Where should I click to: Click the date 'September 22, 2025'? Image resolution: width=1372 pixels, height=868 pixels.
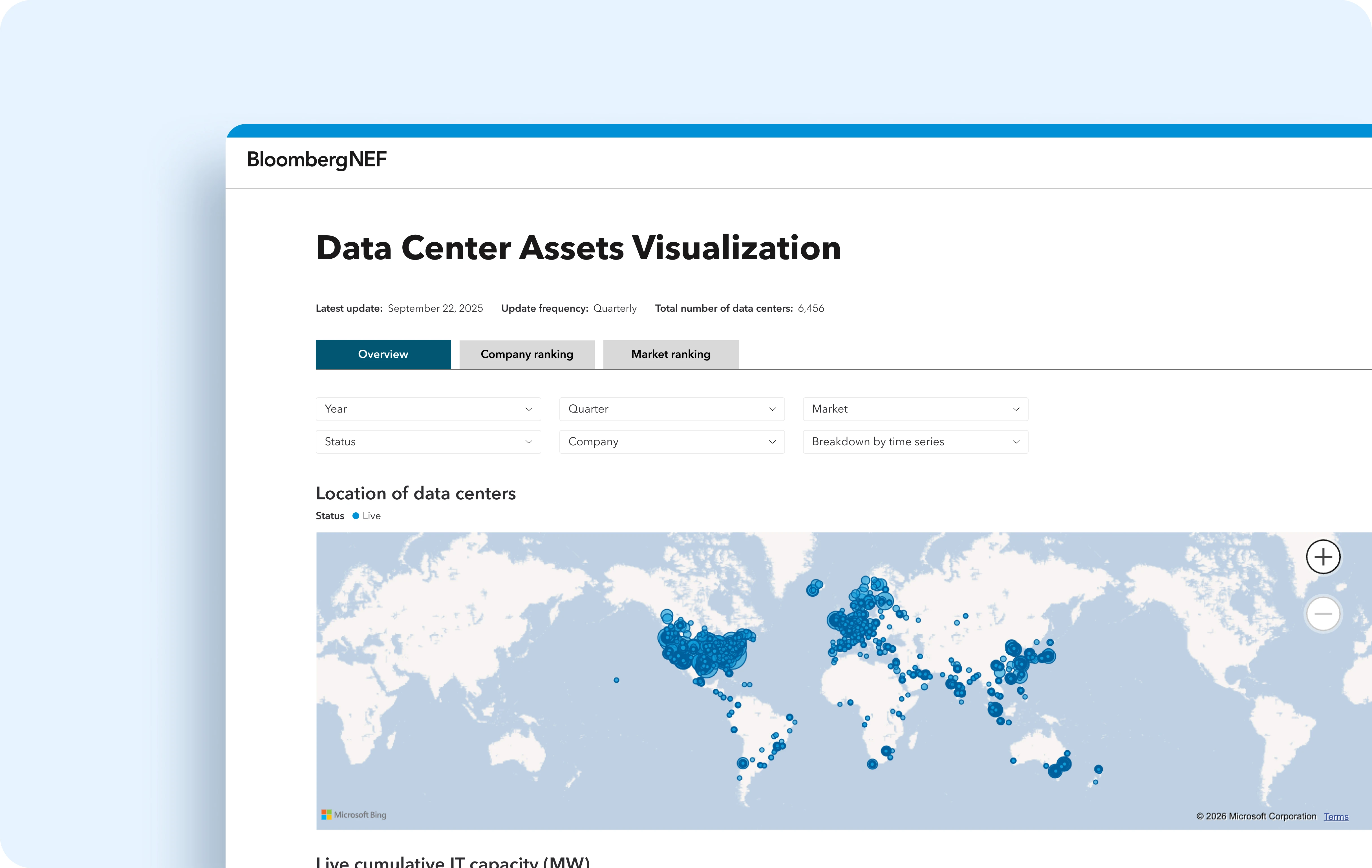tap(435, 308)
